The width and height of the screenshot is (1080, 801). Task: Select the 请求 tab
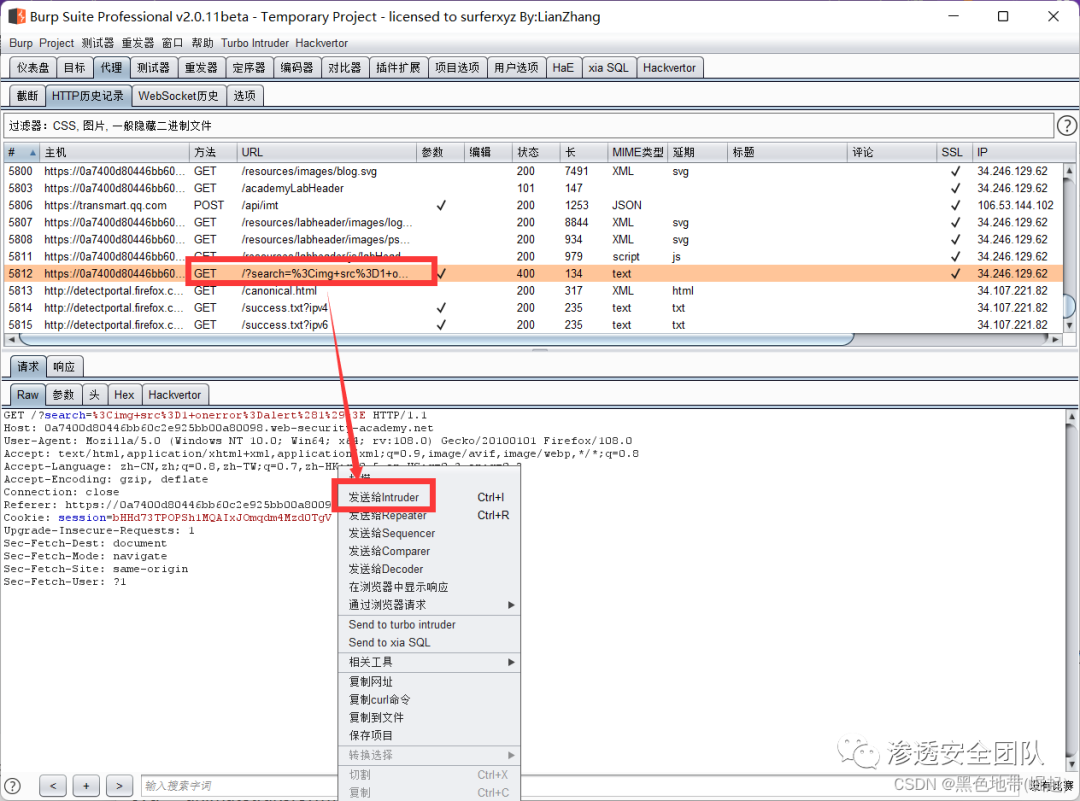pyautogui.click(x=28, y=366)
